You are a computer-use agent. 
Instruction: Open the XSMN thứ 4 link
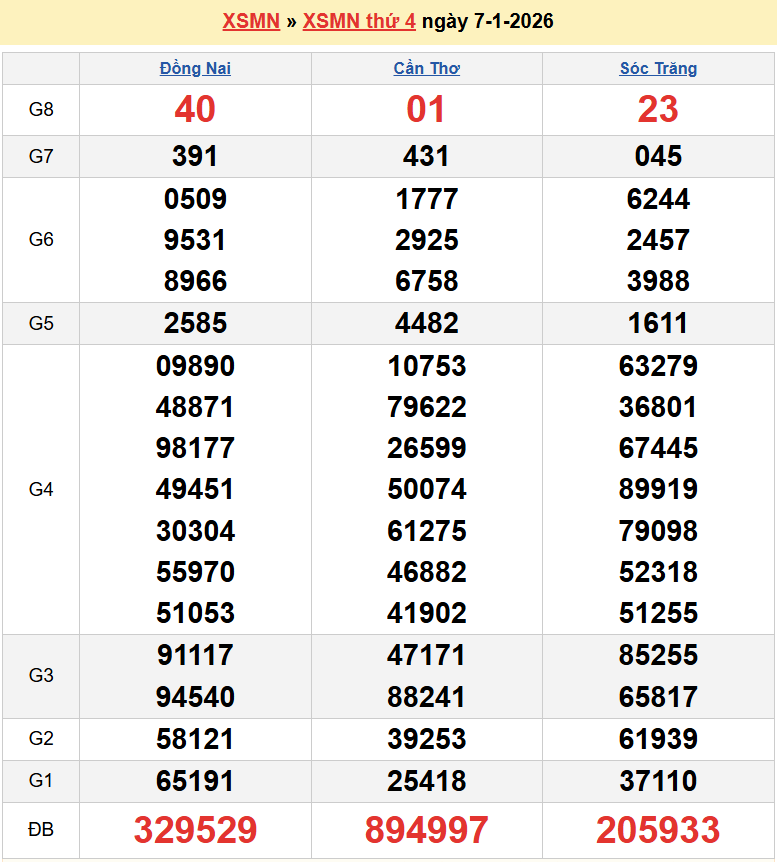pos(359,21)
